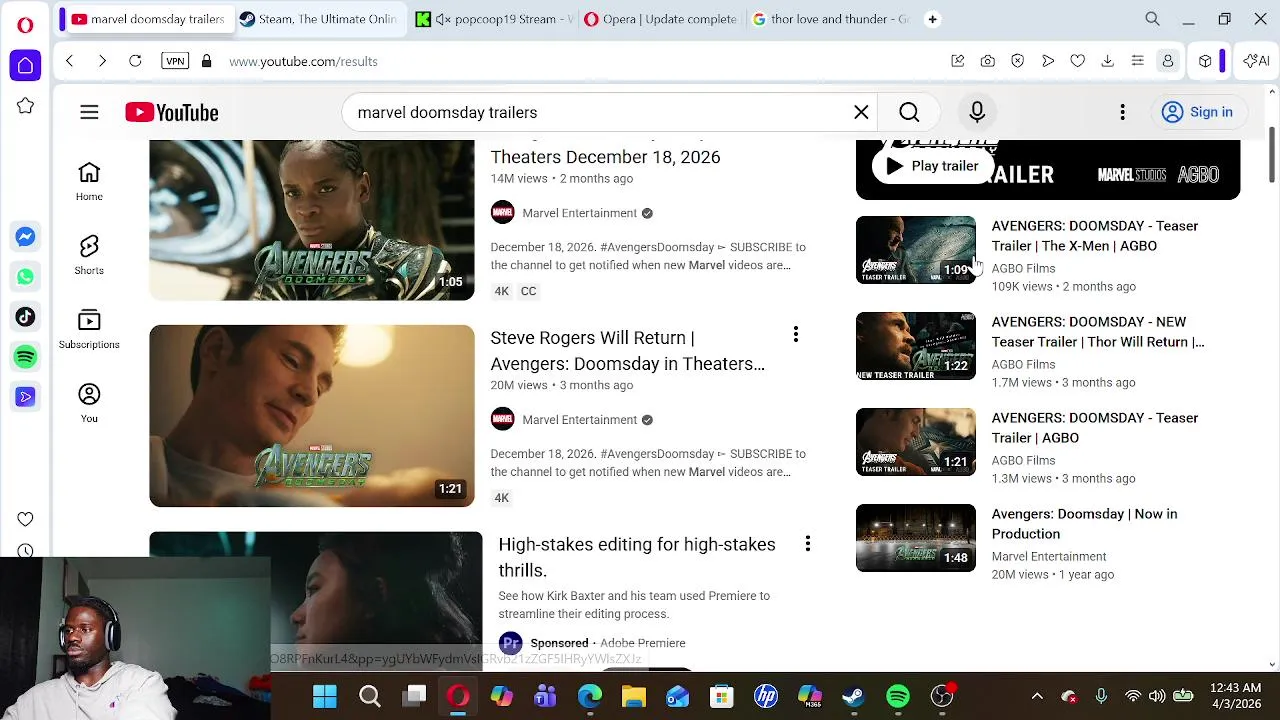Open Spotify from the taskbar
The image size is (1280, 720).
pos(898,696)
